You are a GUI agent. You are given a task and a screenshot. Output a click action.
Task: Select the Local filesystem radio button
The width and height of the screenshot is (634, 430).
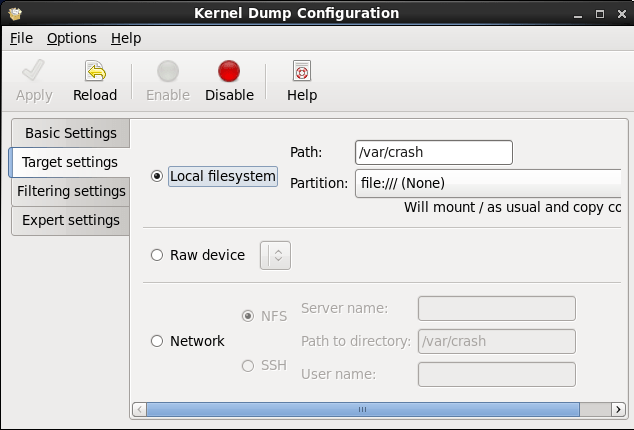(157, 176)
